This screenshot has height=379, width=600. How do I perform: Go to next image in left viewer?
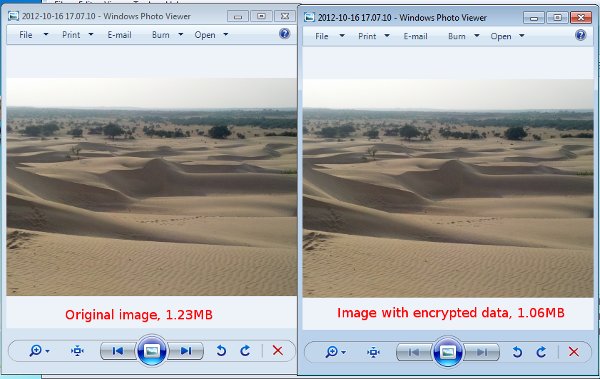click(x=186, y=351)
